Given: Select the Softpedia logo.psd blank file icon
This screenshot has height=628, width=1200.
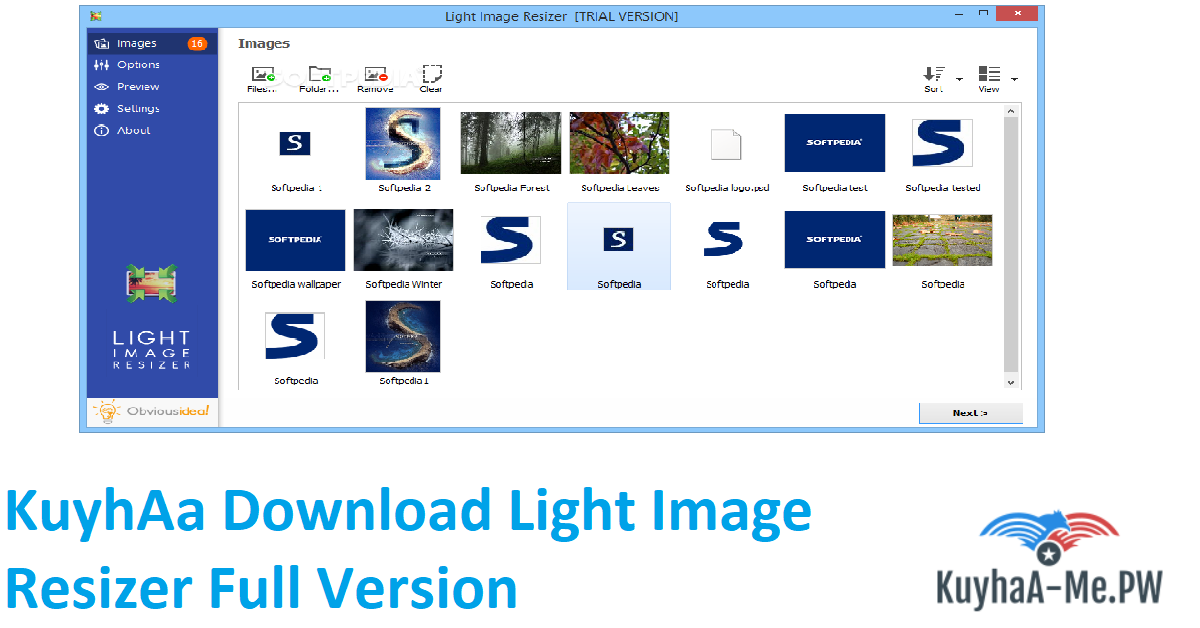Looking at the screenshot, I should tap(727, 144).
